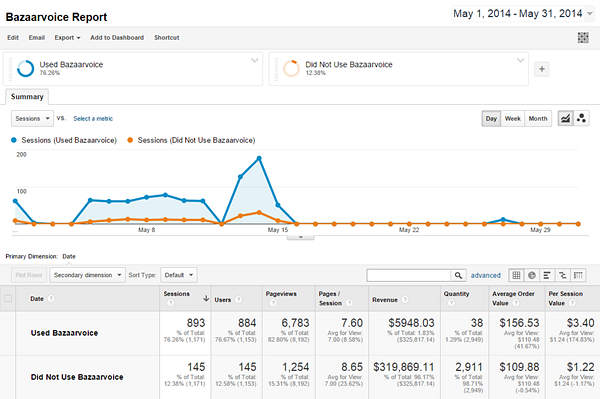Select the motion chart bubbles icon
This screenshot has width=600, height=399.
581,118
